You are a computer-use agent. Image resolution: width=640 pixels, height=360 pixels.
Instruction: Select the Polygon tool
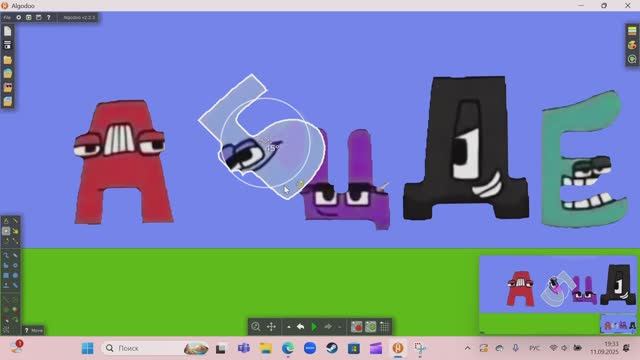[6, 255]
